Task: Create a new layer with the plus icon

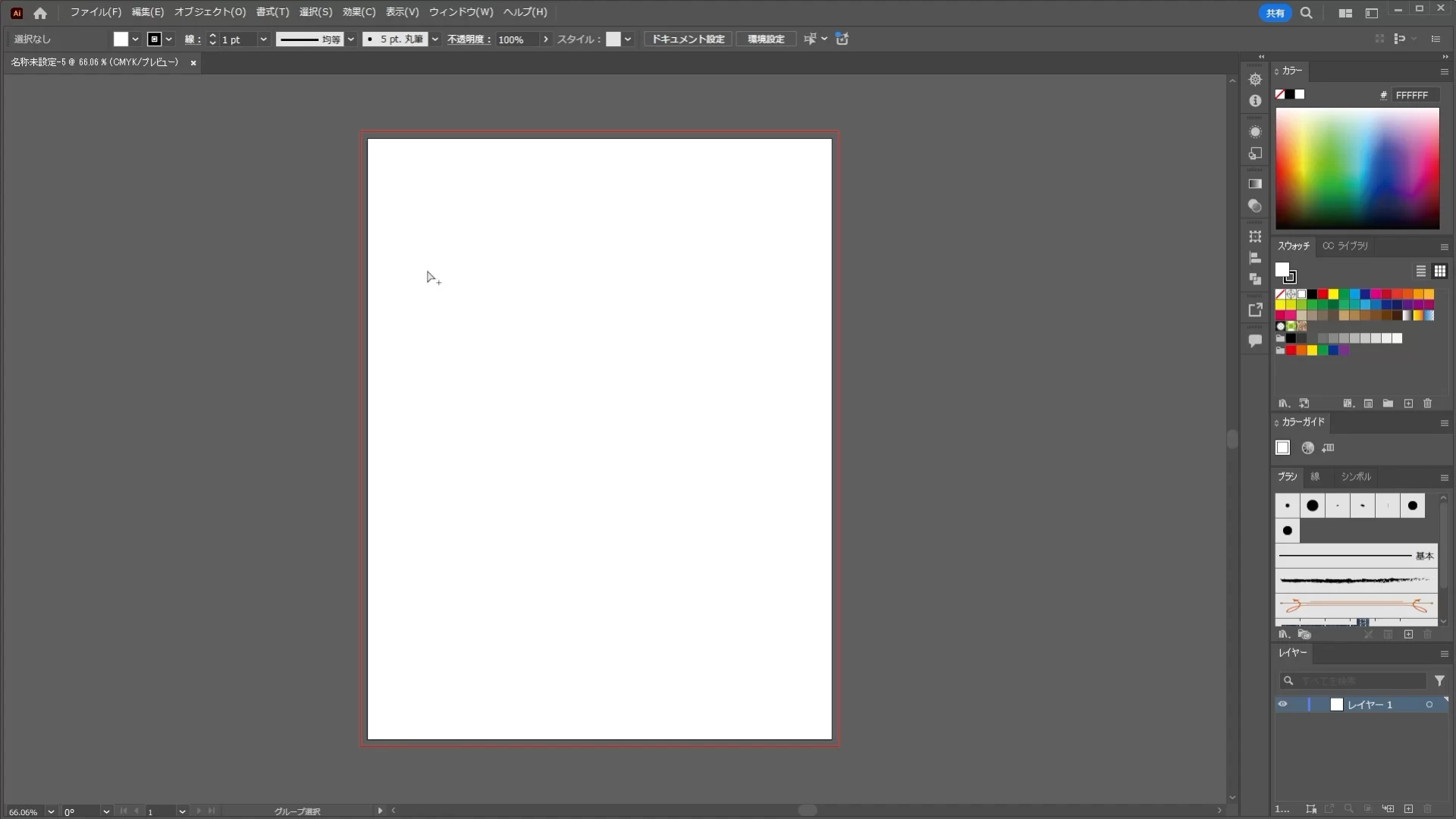Action: click(x=1408, y=809)
